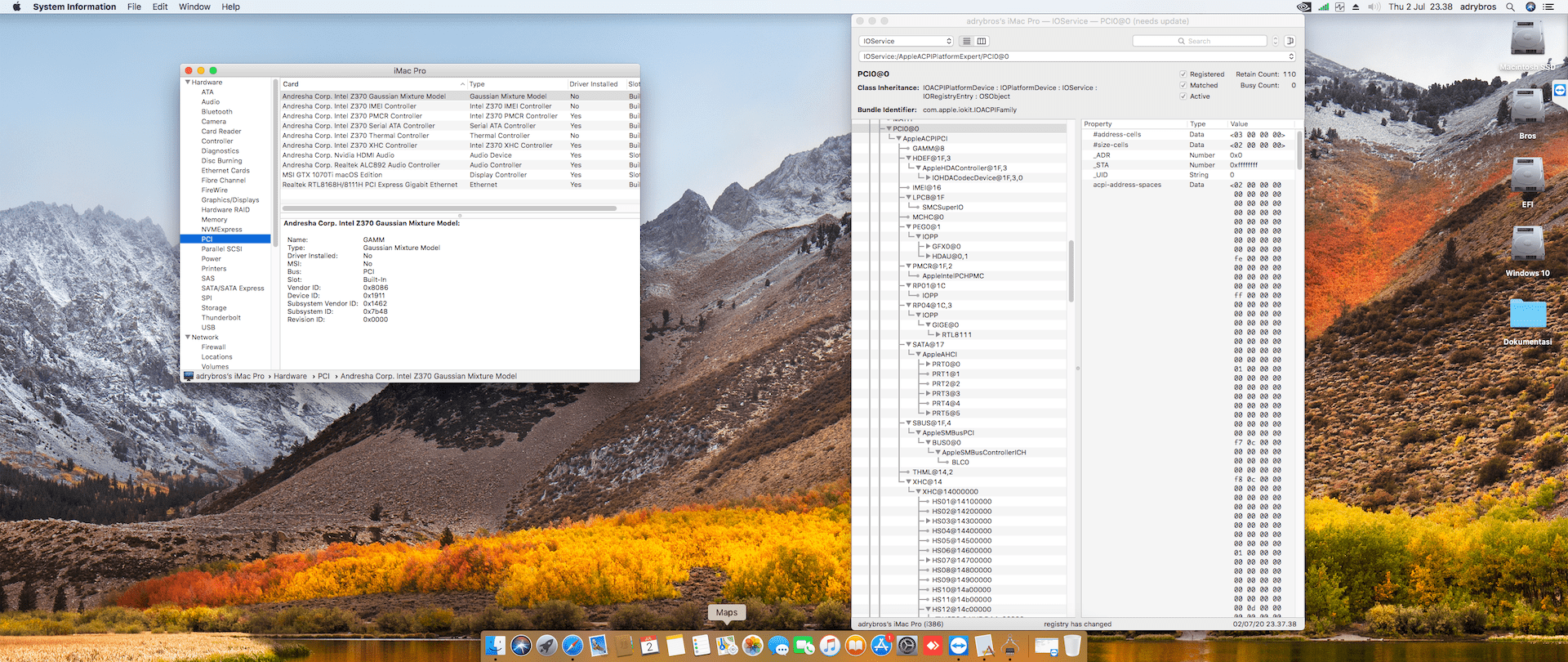Open the NVIDIA menu bar icon
The width and height of the screenshot is (1568, 662).
(1304, 7)
